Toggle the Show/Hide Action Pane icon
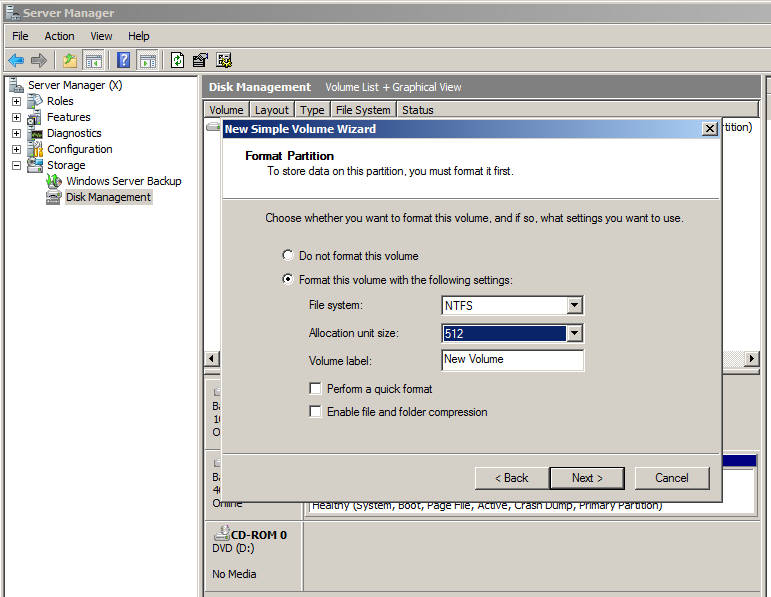 pos(148,60)
